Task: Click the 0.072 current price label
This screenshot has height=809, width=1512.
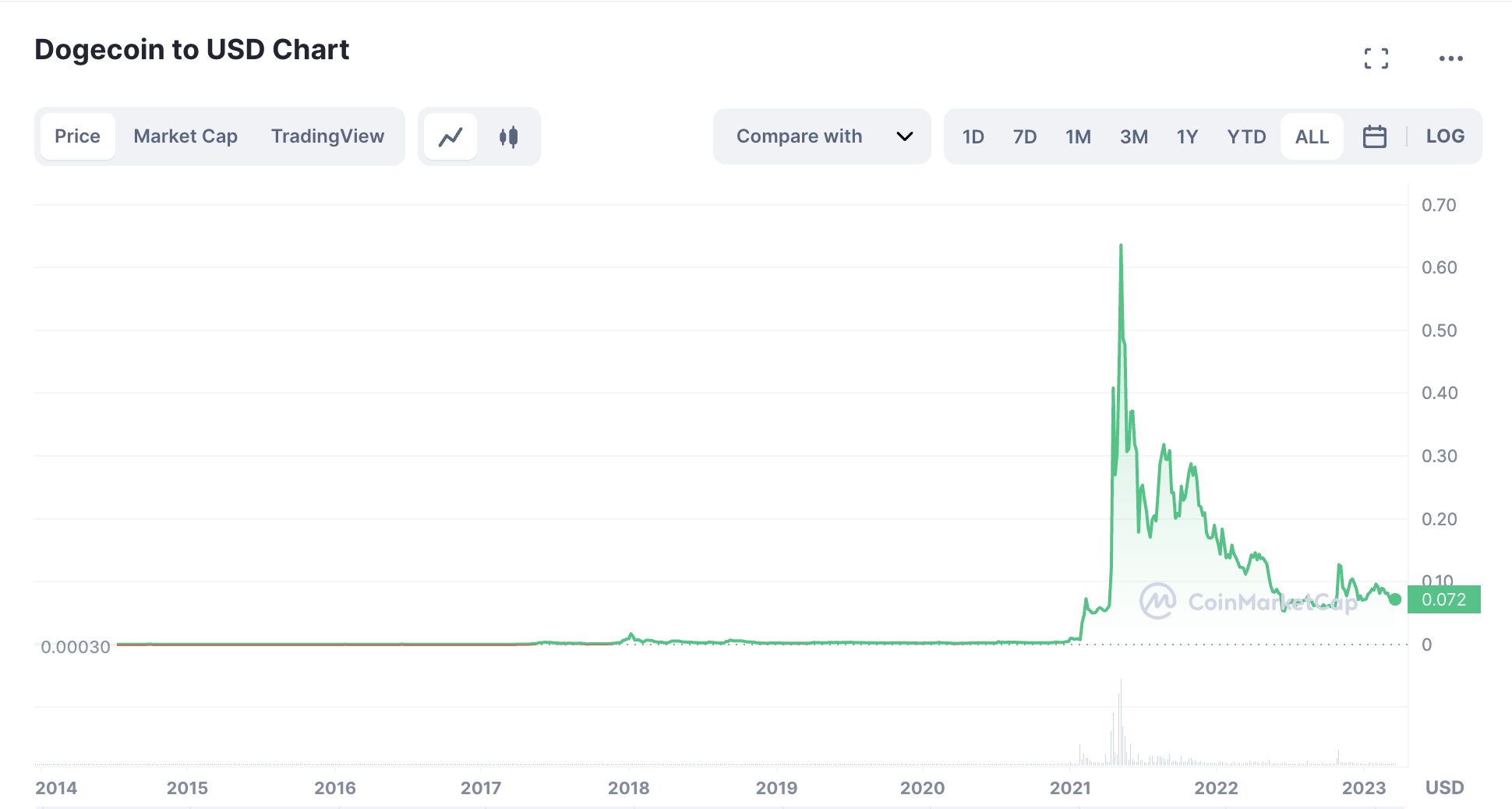Action: 1444,599
